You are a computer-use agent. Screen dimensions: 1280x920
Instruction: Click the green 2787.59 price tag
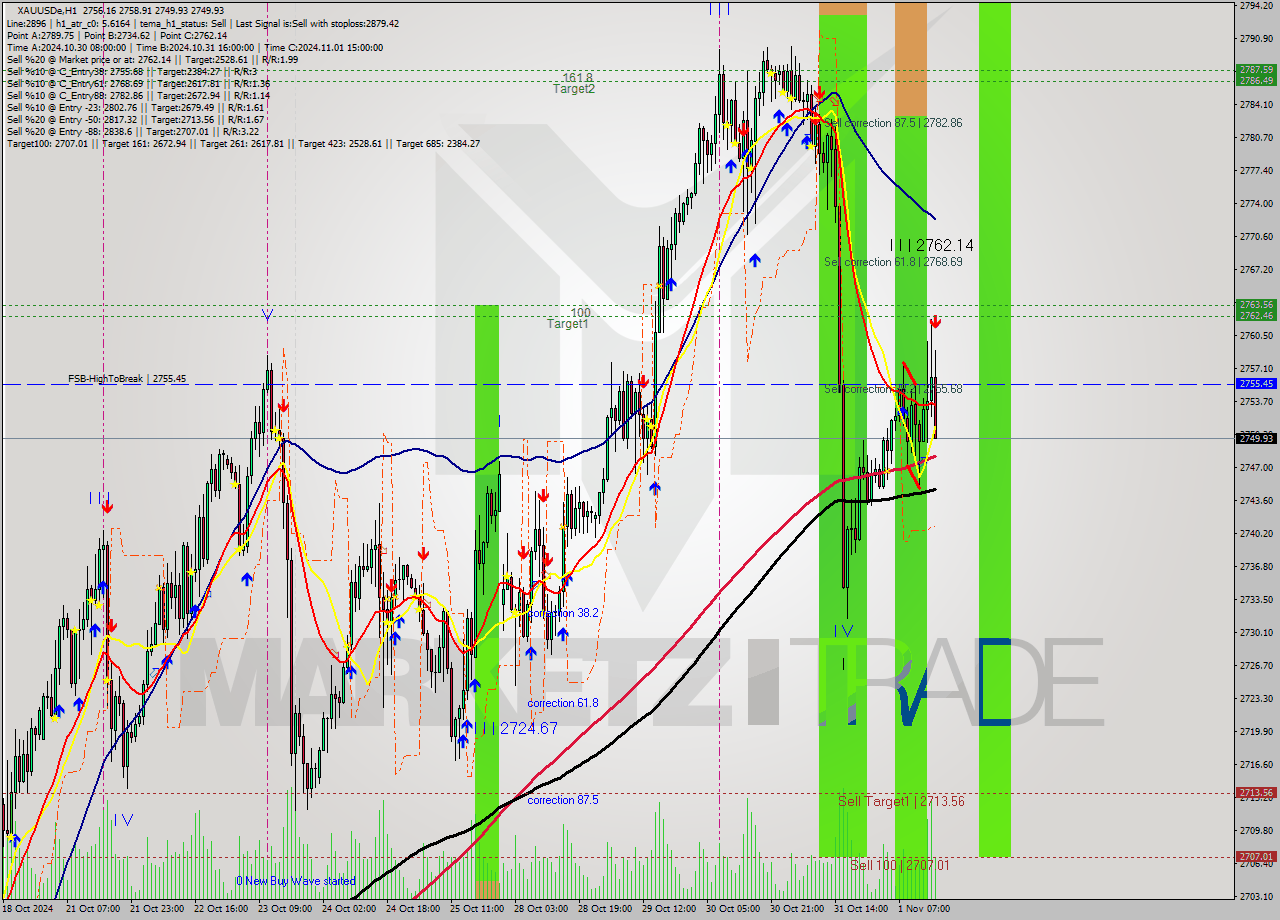[1256, 70]
